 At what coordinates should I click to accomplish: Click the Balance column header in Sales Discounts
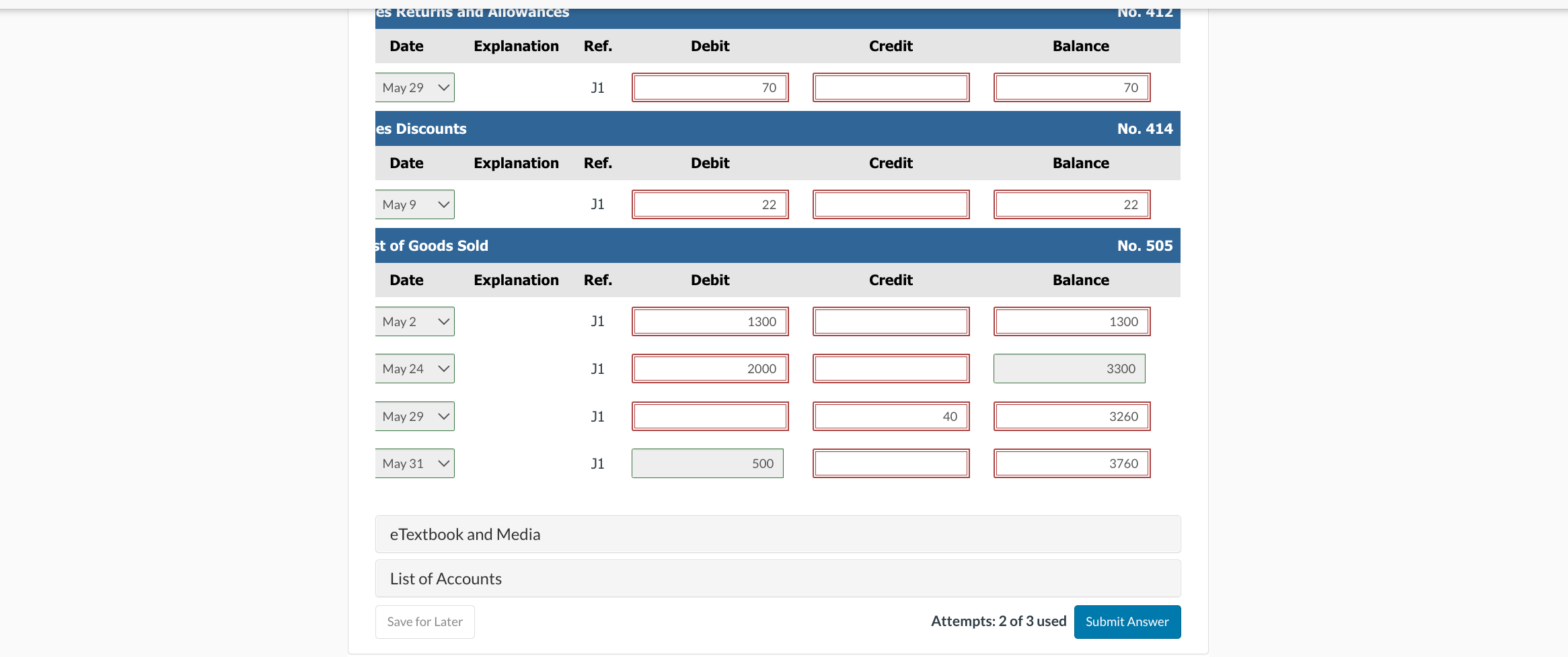coord(1081,163)
